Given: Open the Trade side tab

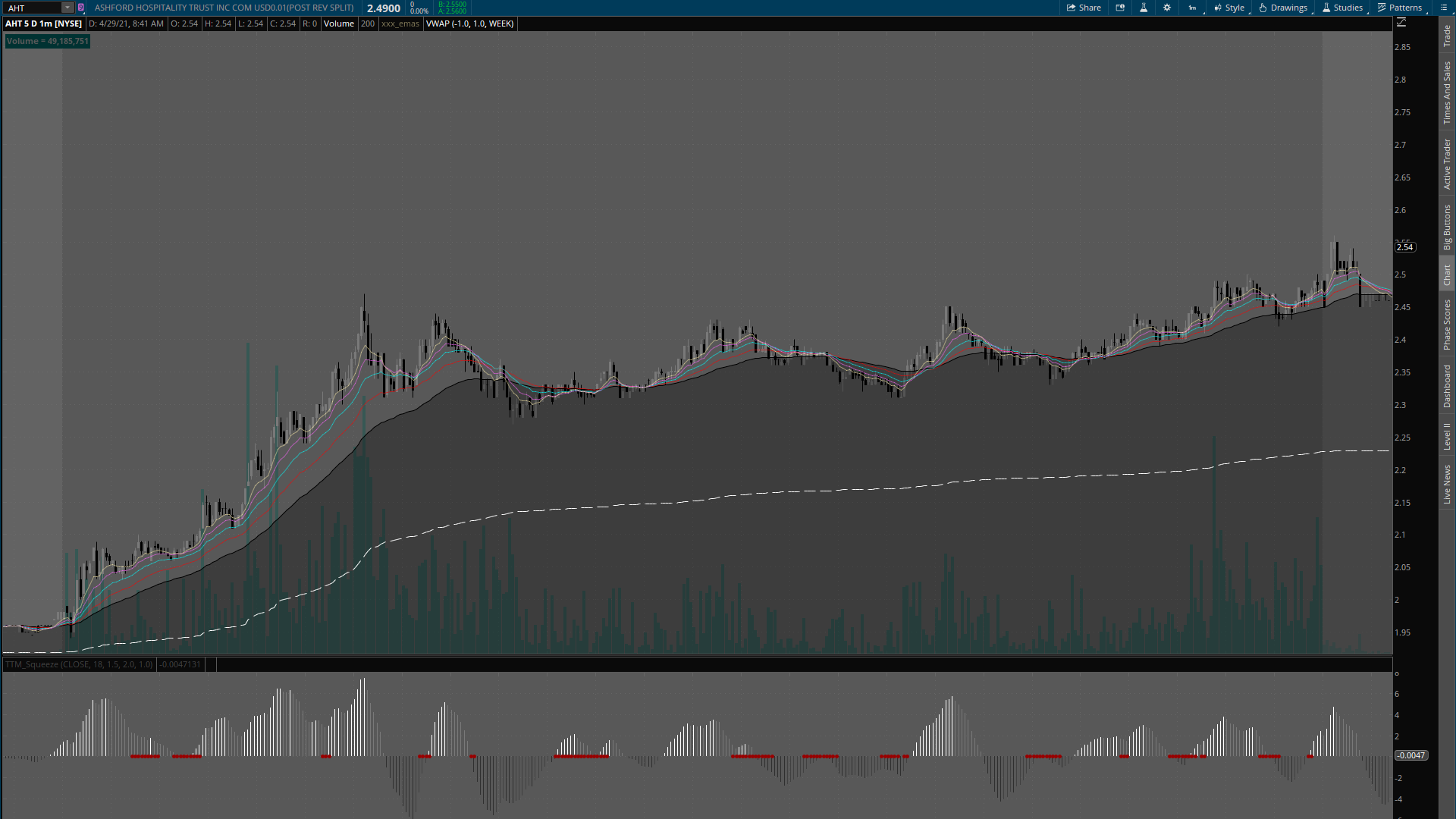Looking at the screenshot, I should coord(1447,35).
